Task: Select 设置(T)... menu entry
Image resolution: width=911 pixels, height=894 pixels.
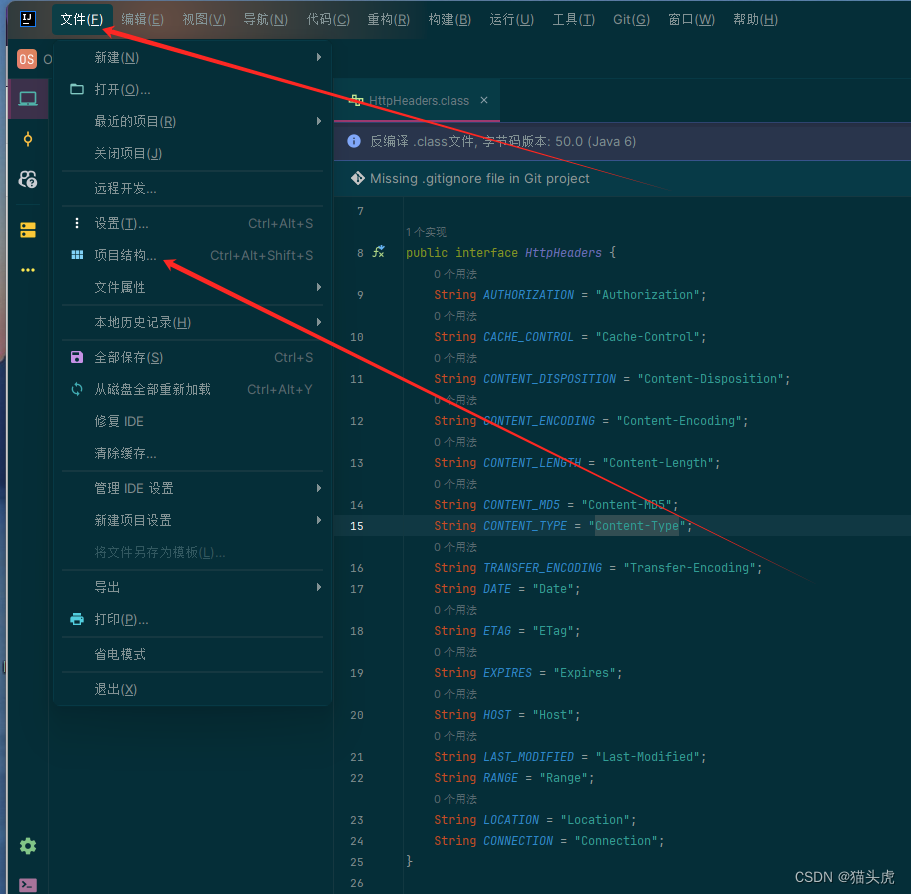Action: pyautogui.click(x=192, y=223)
